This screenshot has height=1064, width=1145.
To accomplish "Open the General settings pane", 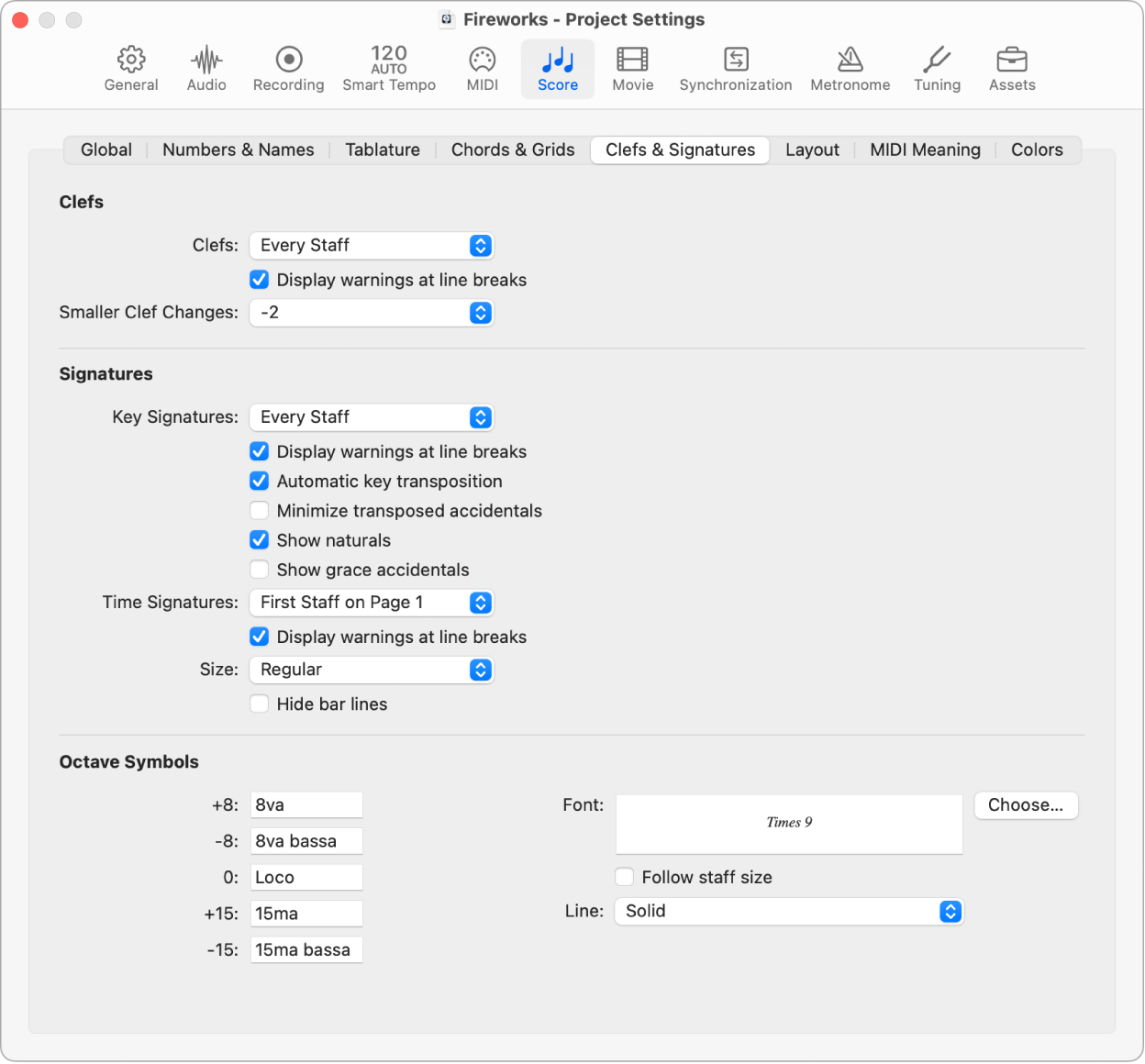I will (x=130, y=69).
